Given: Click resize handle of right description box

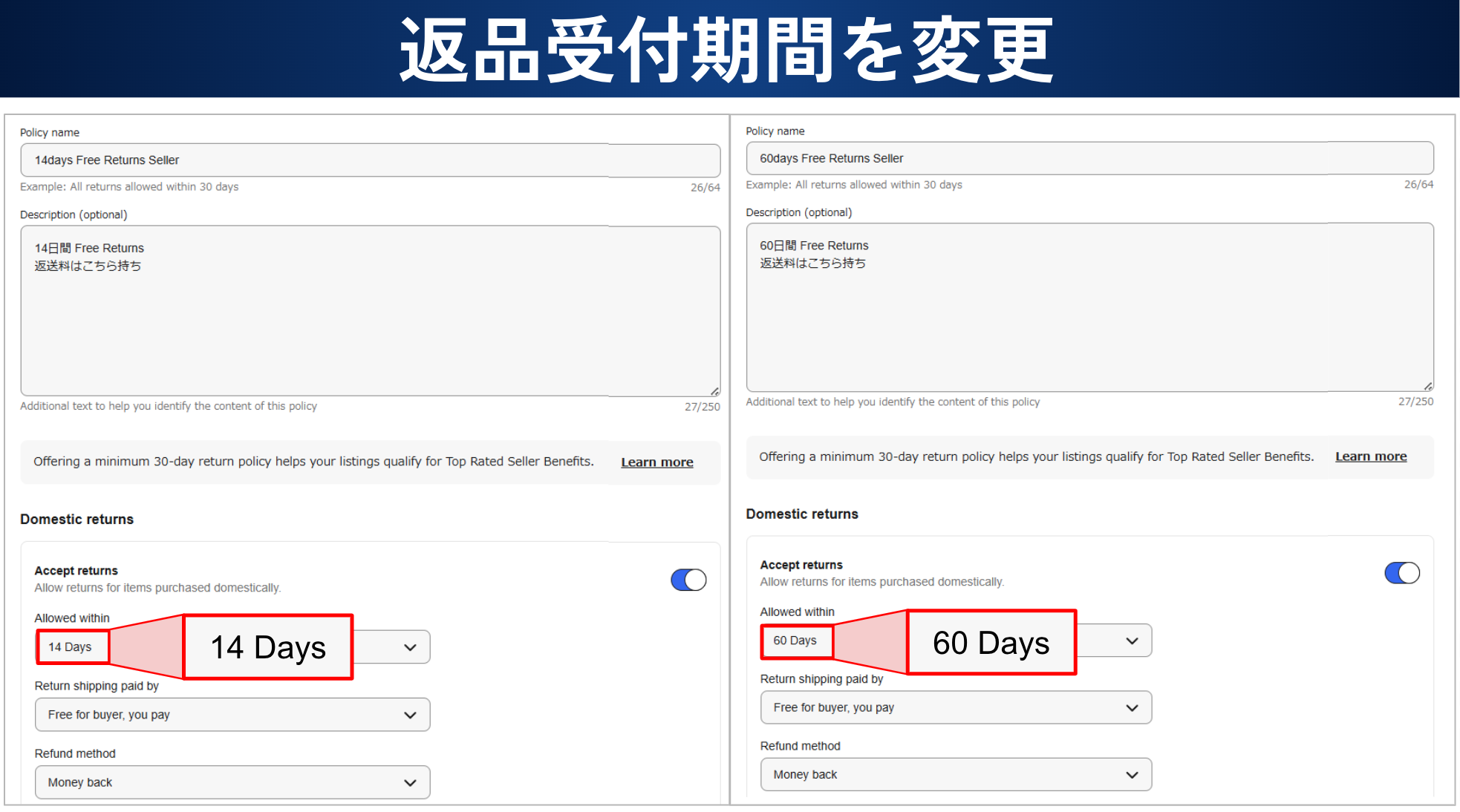Looking at the screenshot, I should click(x=1428, y=386).
